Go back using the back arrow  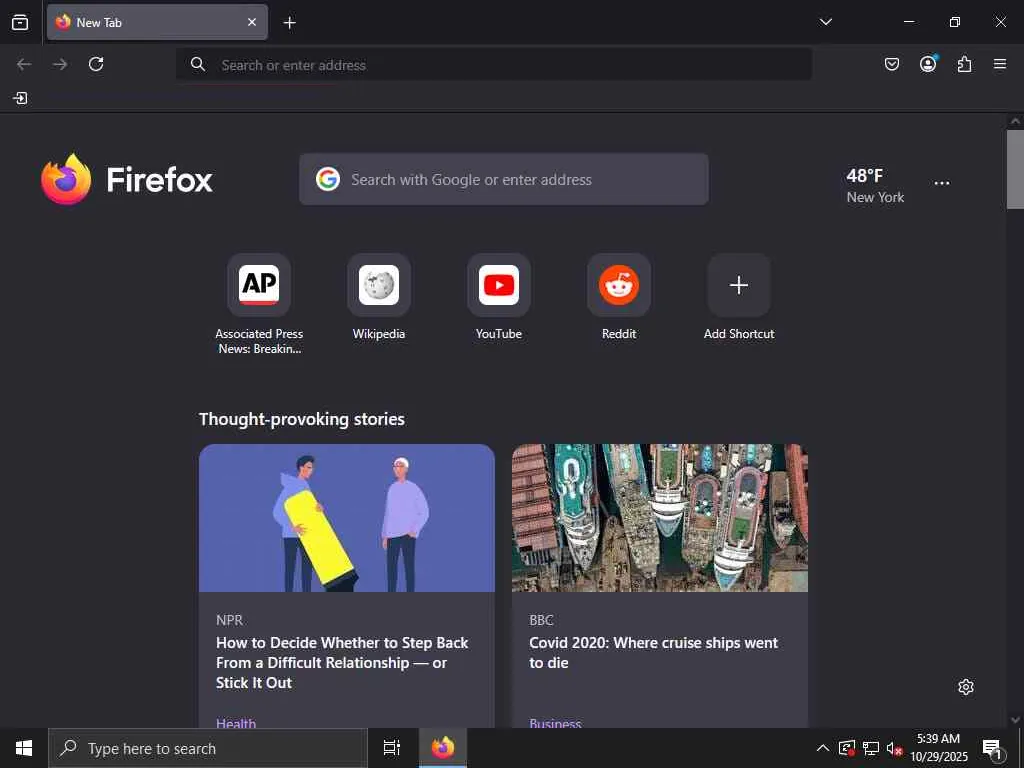[x=24, y=64]
